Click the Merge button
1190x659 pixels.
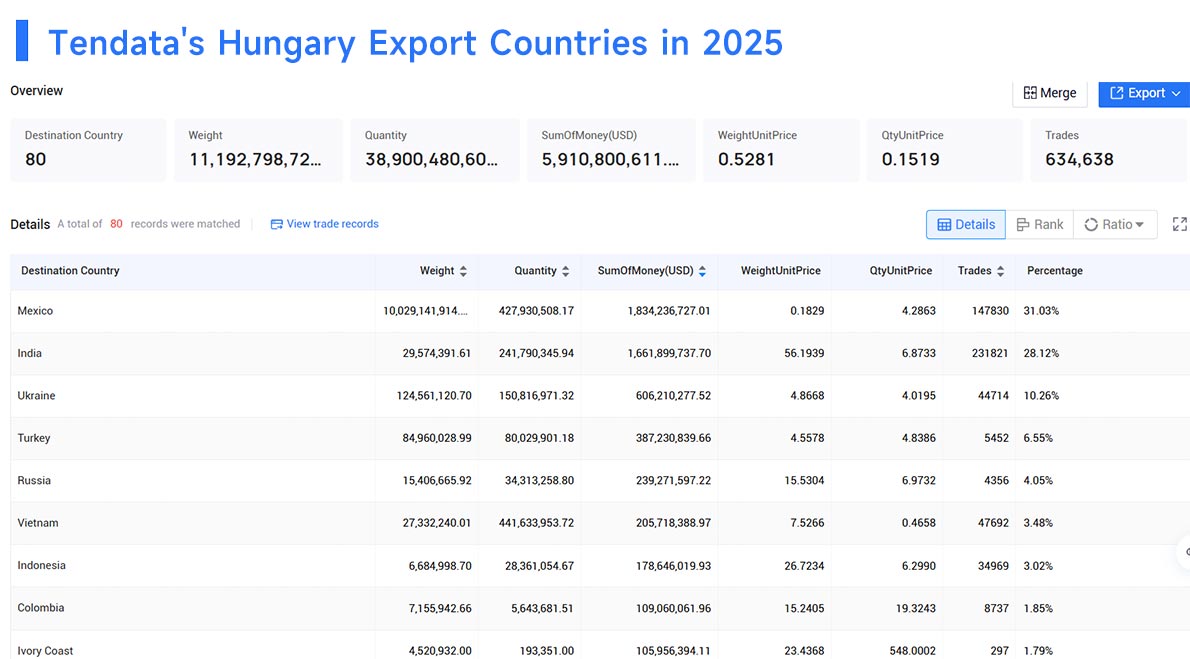[x=1050, y=93]
